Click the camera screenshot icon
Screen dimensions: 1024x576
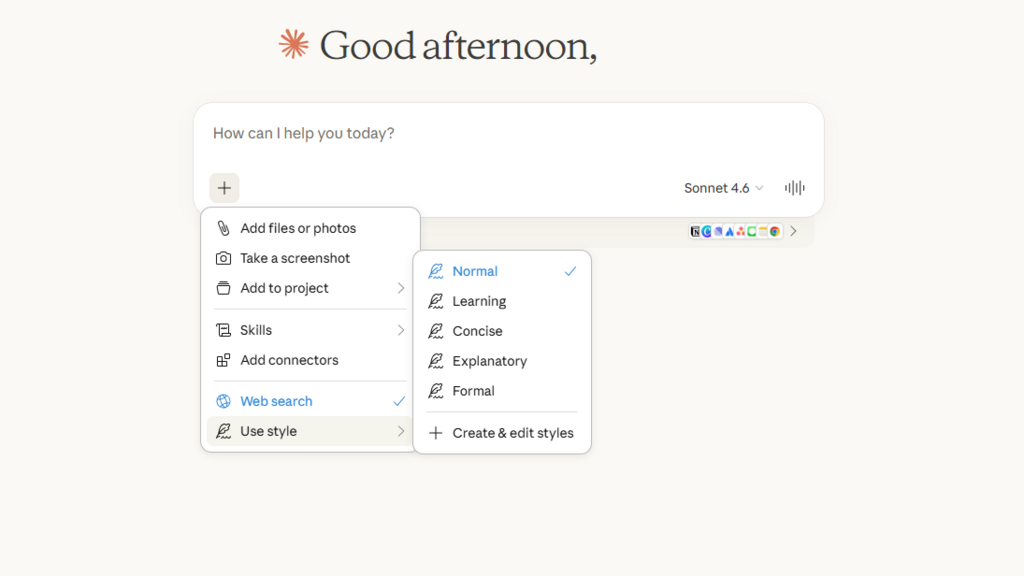223,258
